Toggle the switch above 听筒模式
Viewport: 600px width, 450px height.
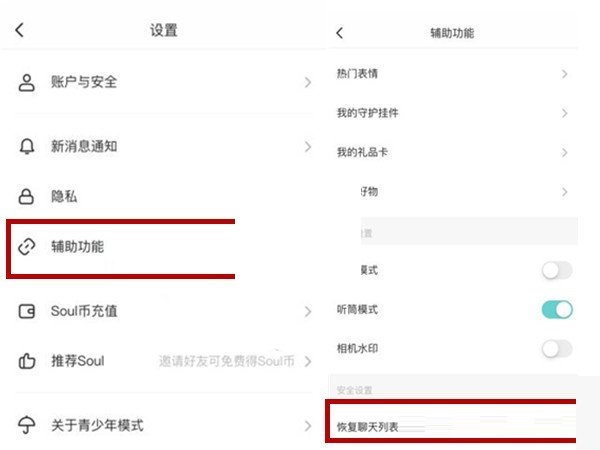[x=556, y=270]
